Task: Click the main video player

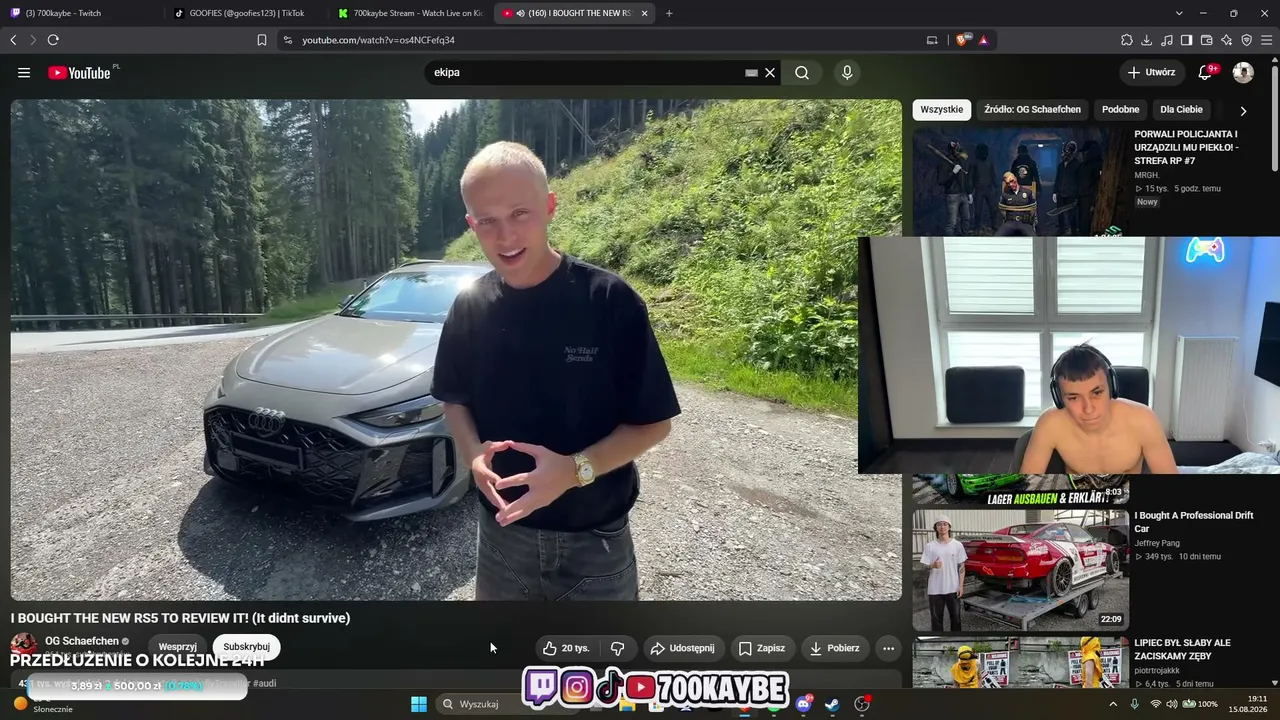Action: point(456,350)
